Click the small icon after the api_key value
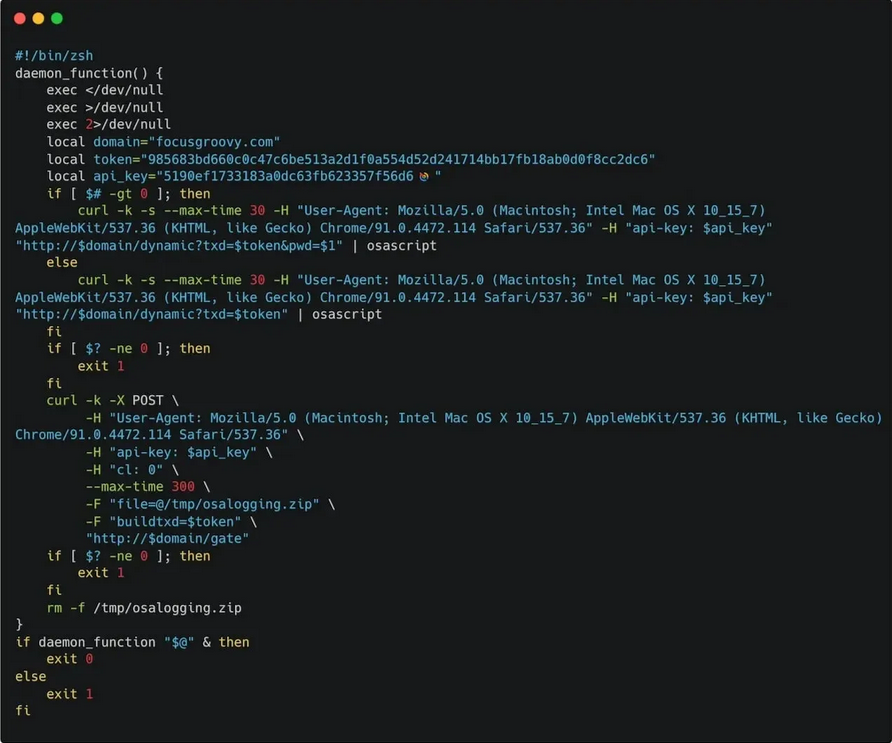Viewport: 892px width, 743px height. 425,176
